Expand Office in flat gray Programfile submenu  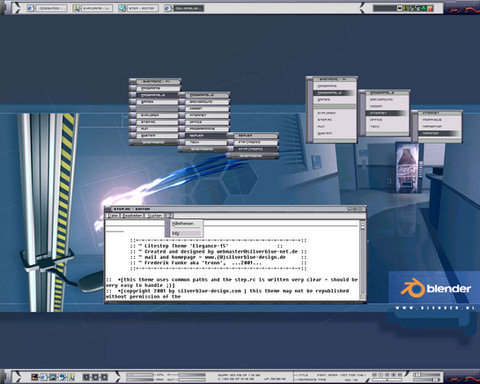click(387, 120)
